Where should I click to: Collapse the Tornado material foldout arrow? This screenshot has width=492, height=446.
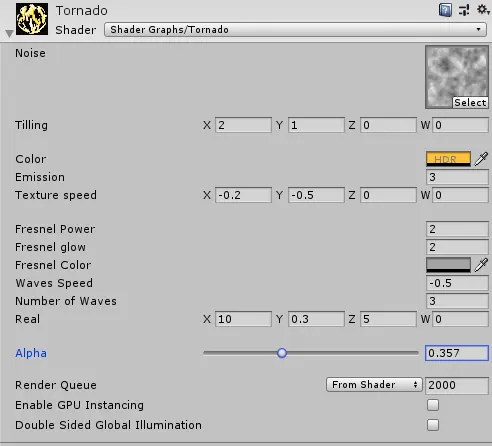(x=9, y=33)
